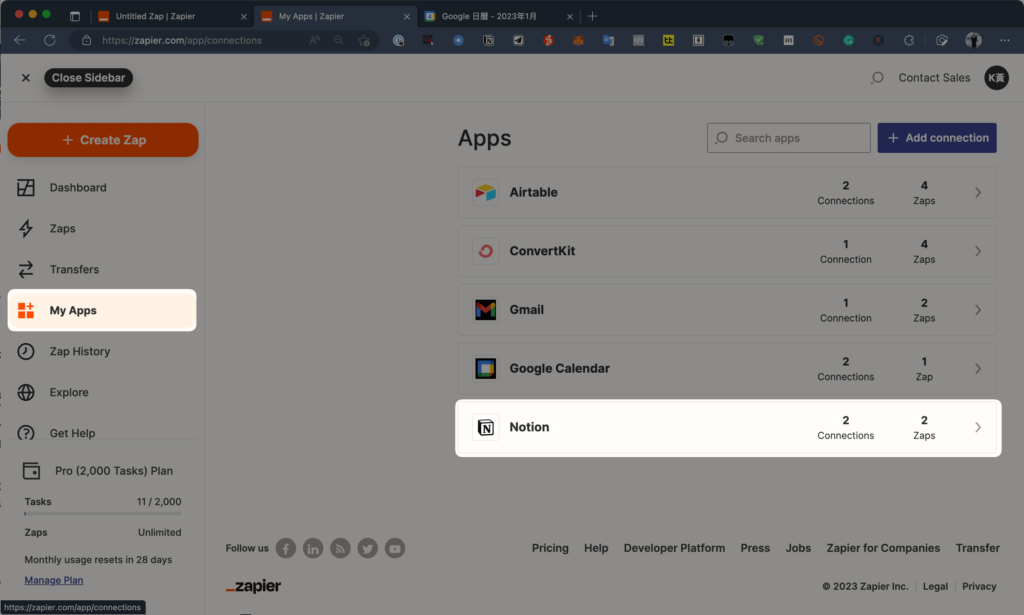The height and width of the screenshot is (615, 1024).
Task: Open the Jobs footer link
Action: tap(798, 548)
